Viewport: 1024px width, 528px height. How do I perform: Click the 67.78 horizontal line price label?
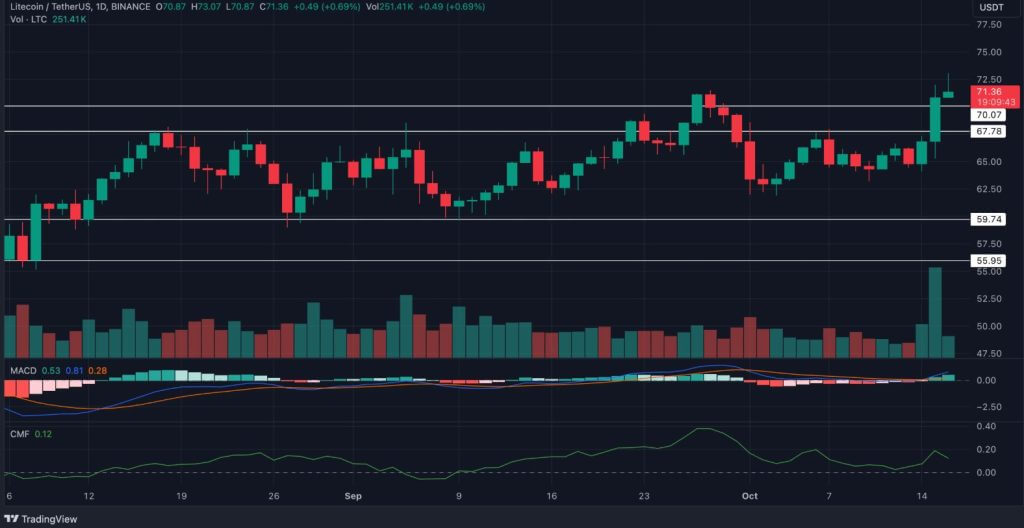(x=989, y=131)
